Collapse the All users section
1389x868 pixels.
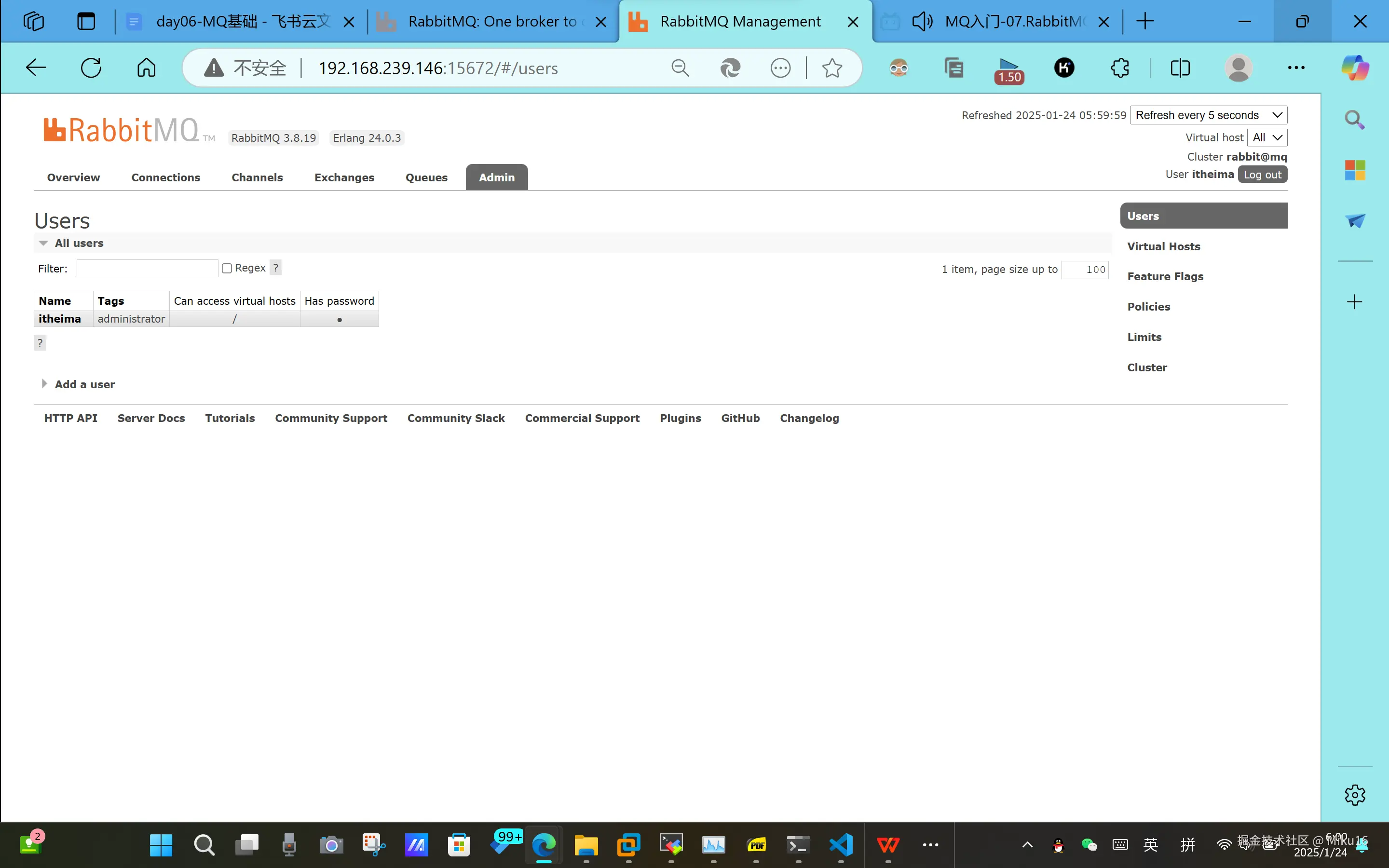coord(79,244)
